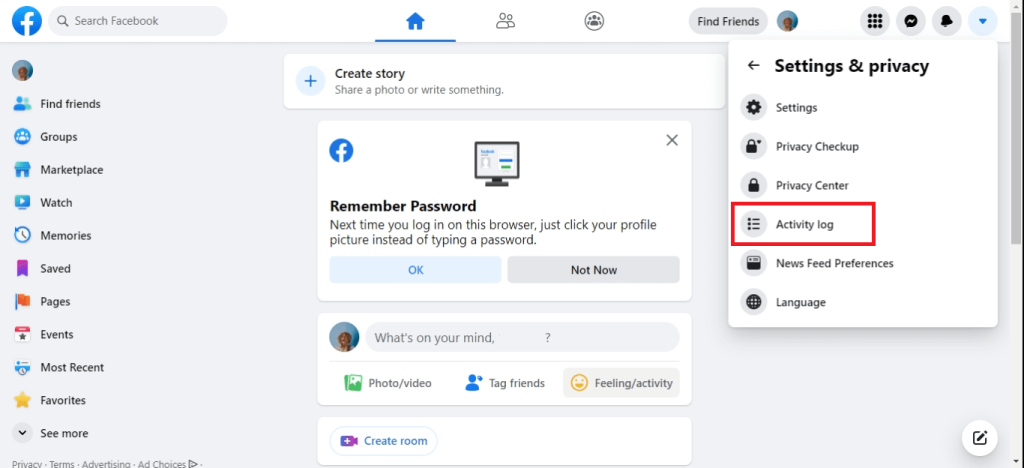Click the Search Facebook field
1024x468 pixels.
tap(138, 21)
